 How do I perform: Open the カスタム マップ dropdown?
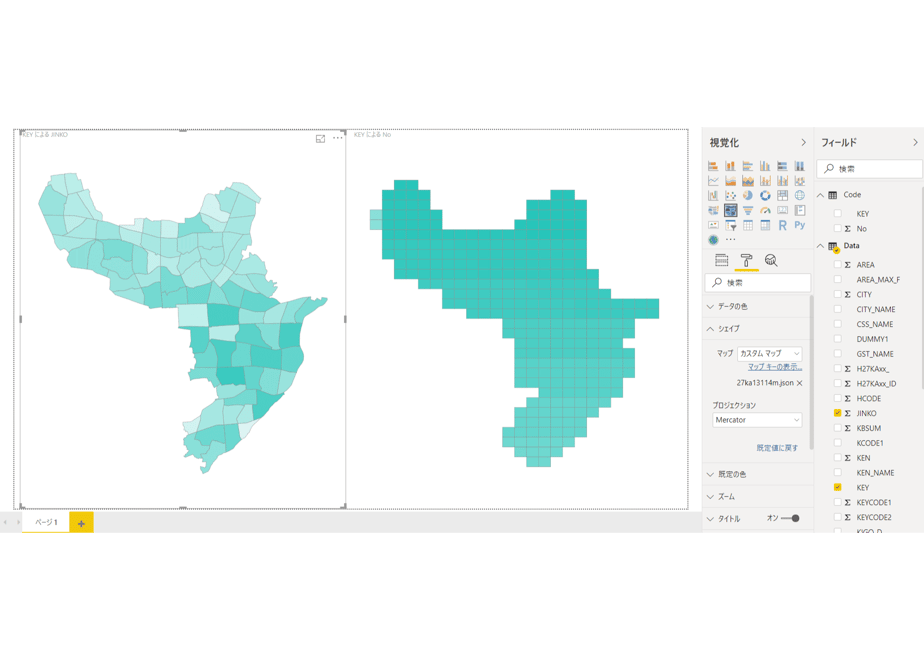pos(770,354)
